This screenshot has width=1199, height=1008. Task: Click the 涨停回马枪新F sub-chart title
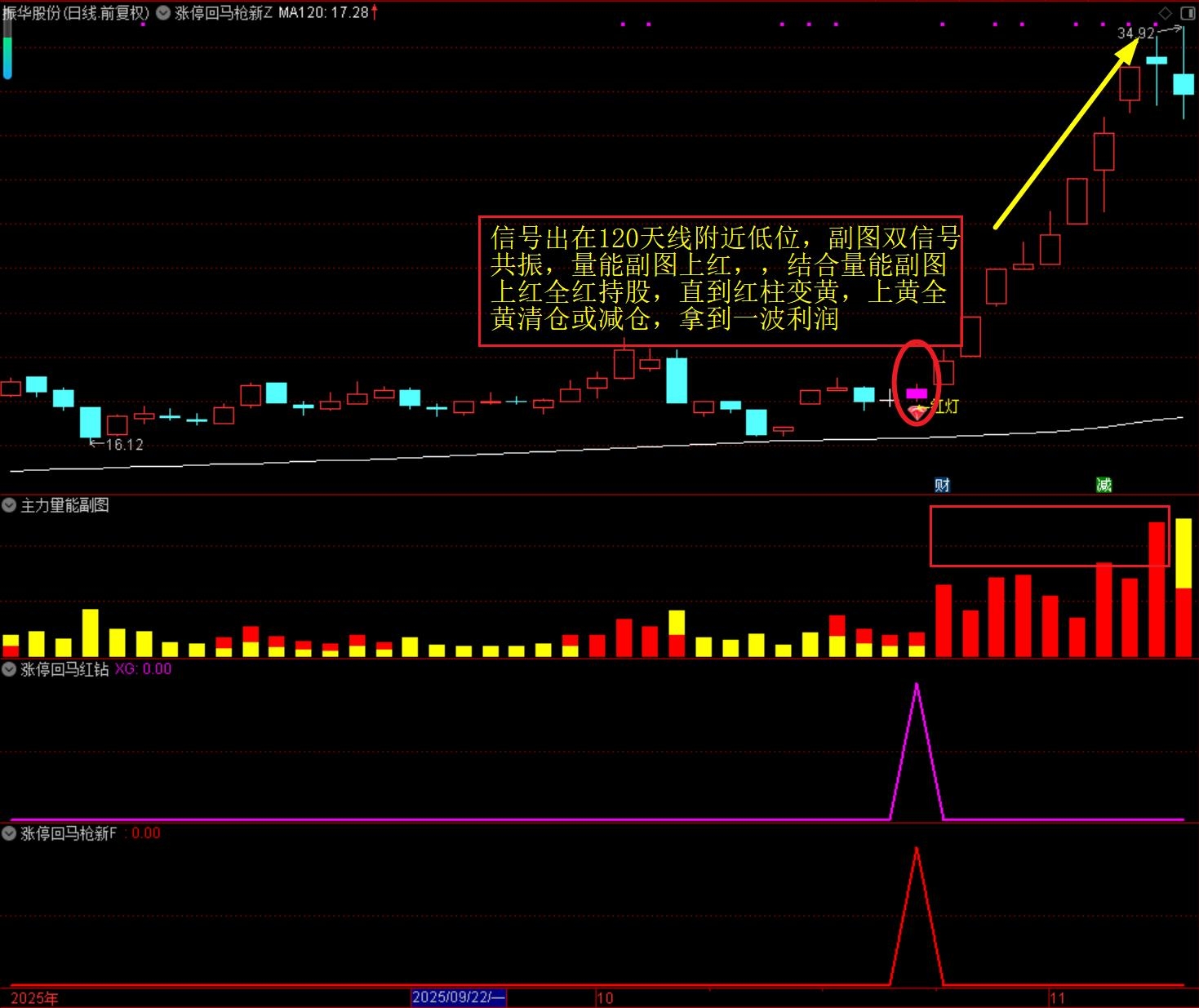pos(69,833)
